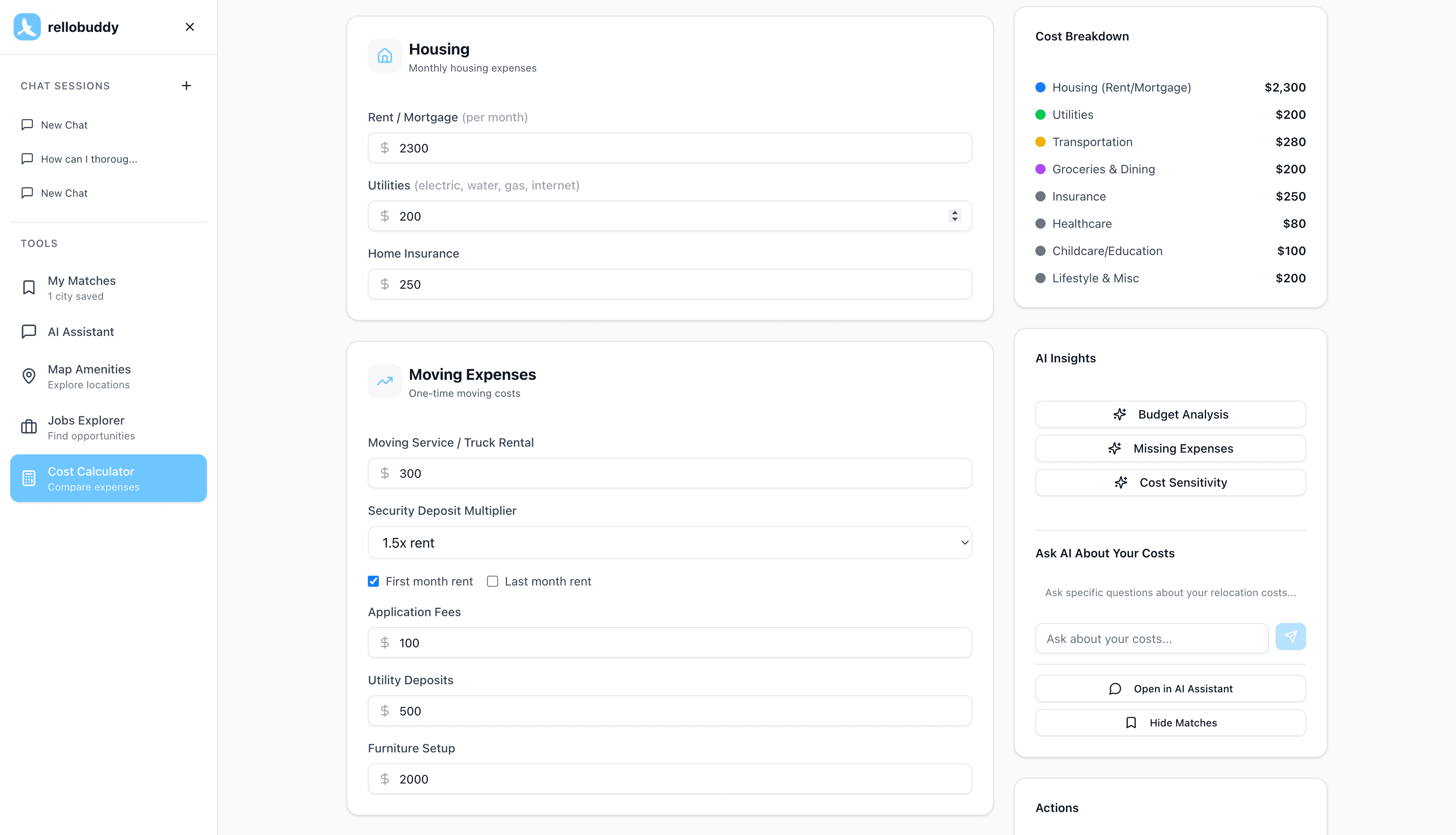
Task: Click the Housing section house icon
Action: click(384, 56)
